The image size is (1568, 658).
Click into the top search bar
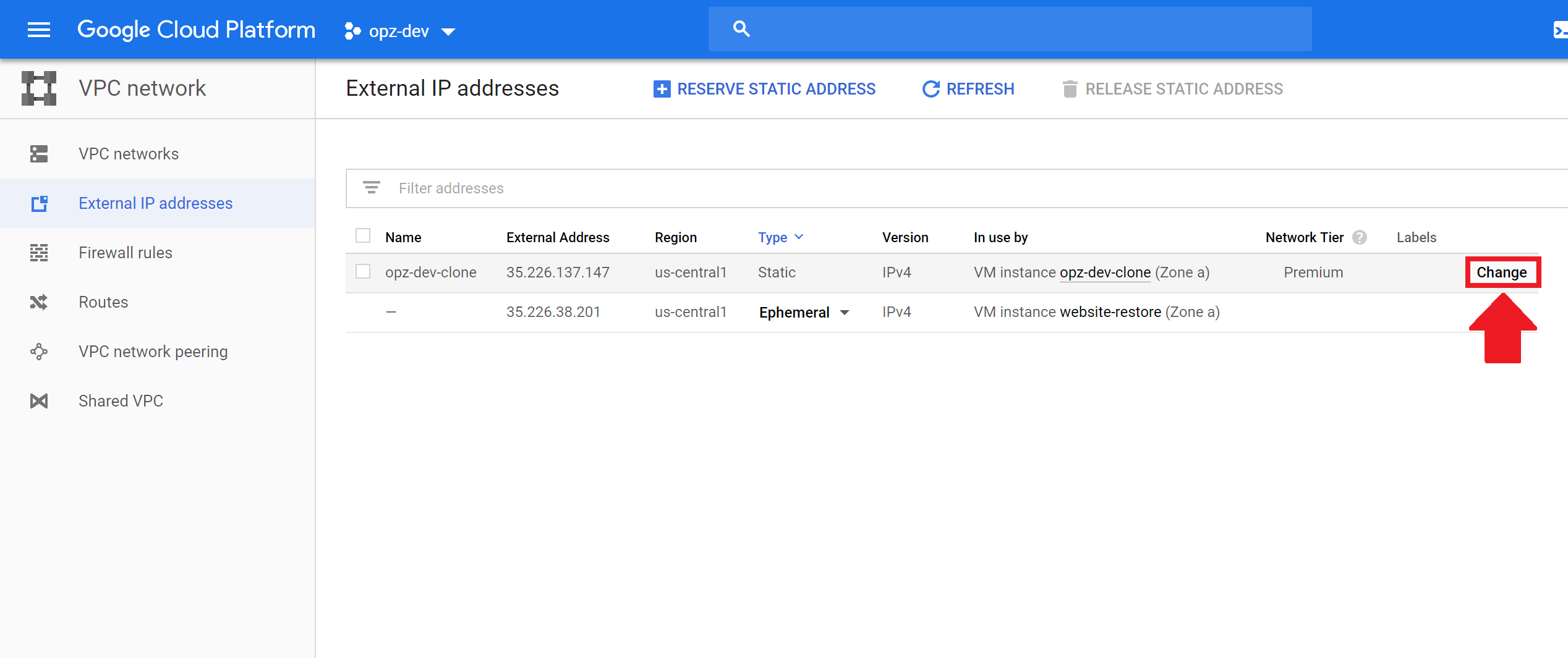(1010, 29)
